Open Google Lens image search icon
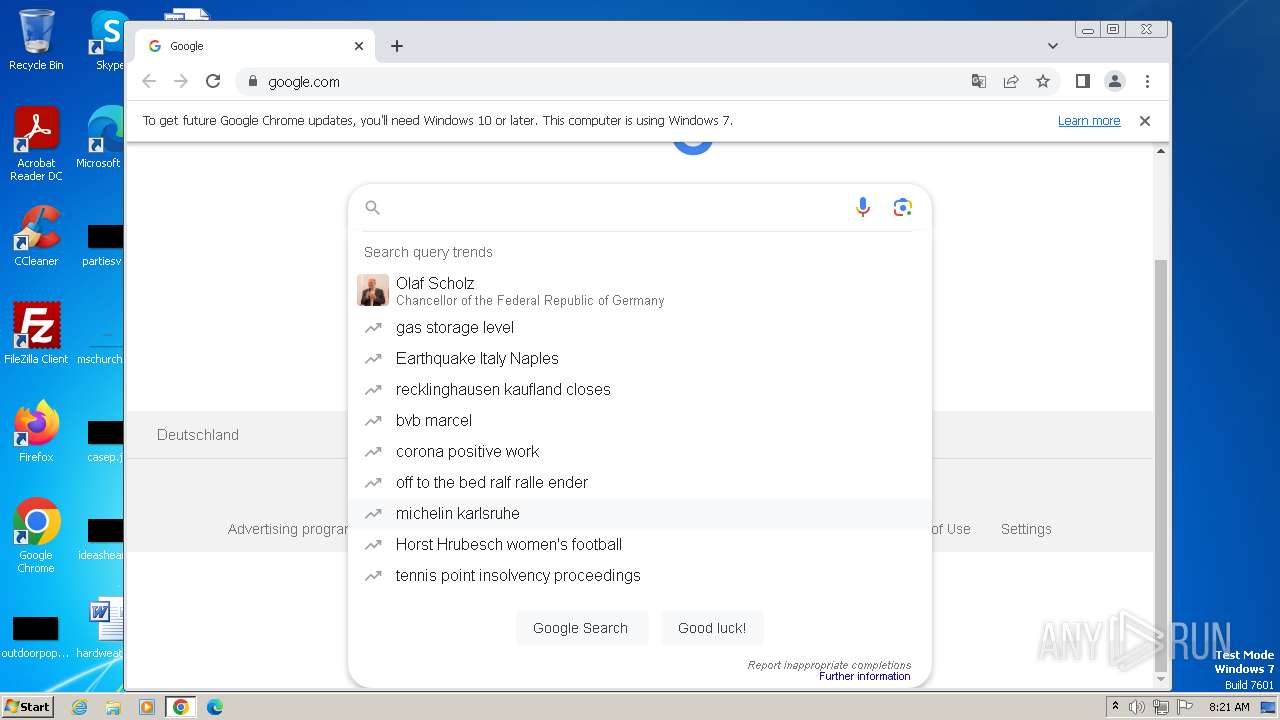The image size is (1280, 720). click(903, 207)
